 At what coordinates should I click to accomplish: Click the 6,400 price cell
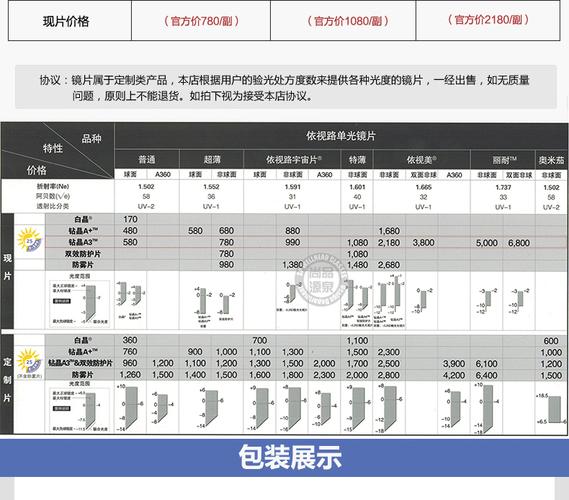486,375
